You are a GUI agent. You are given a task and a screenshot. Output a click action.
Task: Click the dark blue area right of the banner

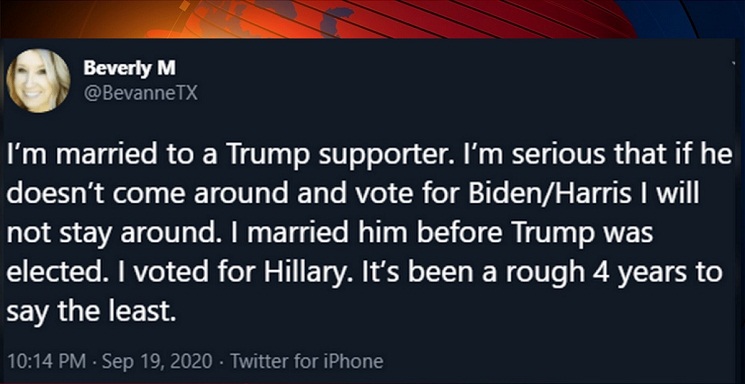point(694,19)
